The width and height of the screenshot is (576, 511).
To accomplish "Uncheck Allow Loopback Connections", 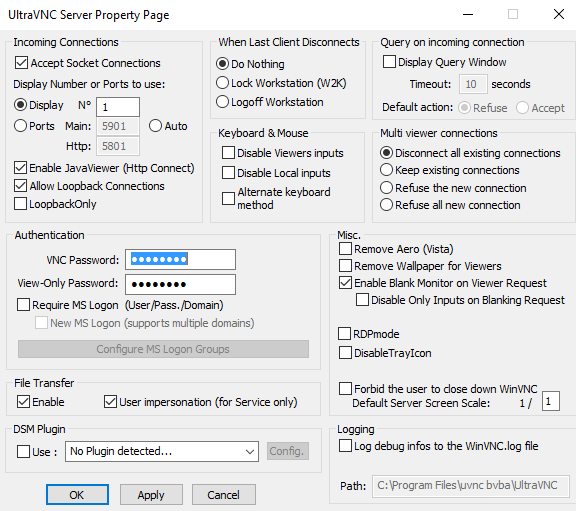I will point(21,186).
